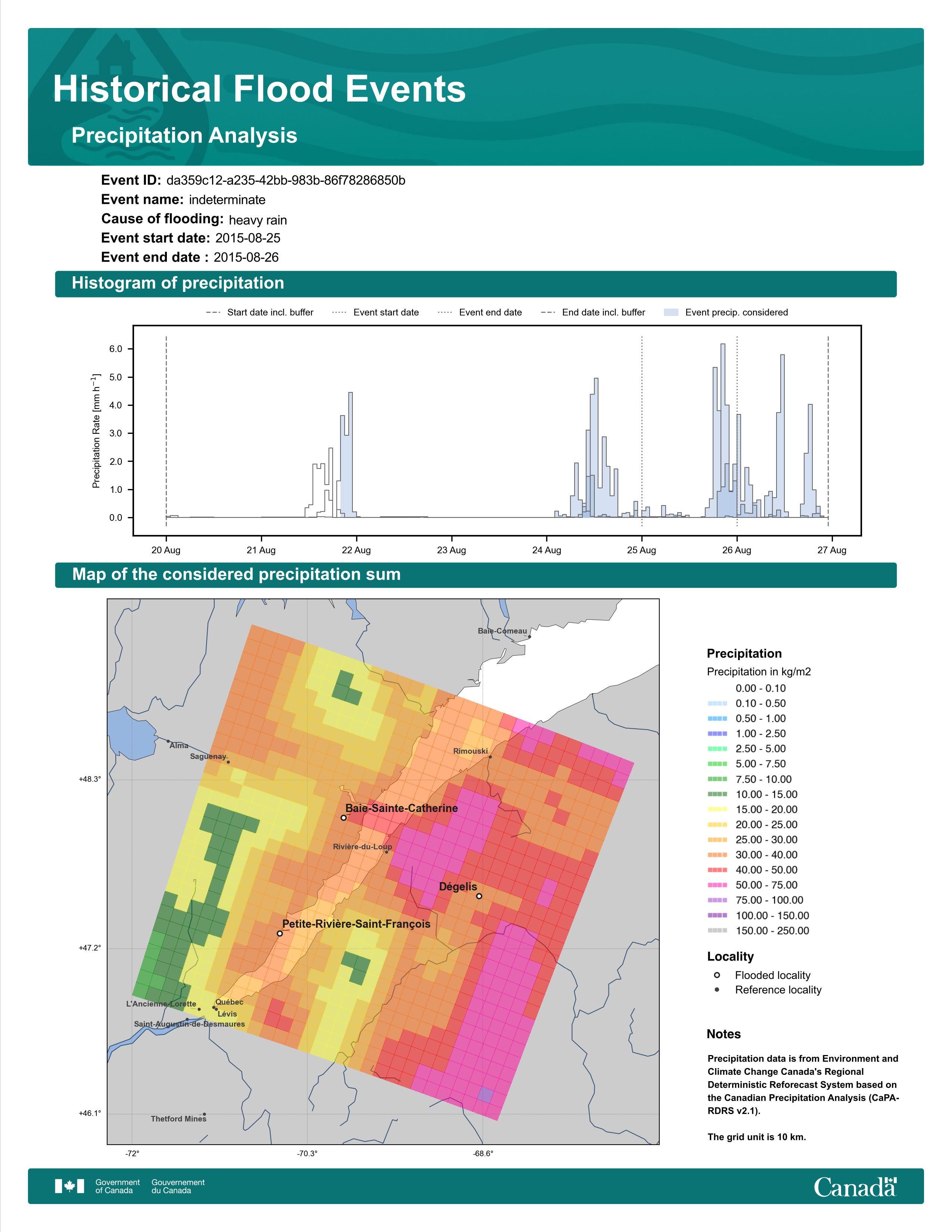The image size is (952, 1232).
Task: Click the Dégelis flooded locality marker
Action: [479, 896]
